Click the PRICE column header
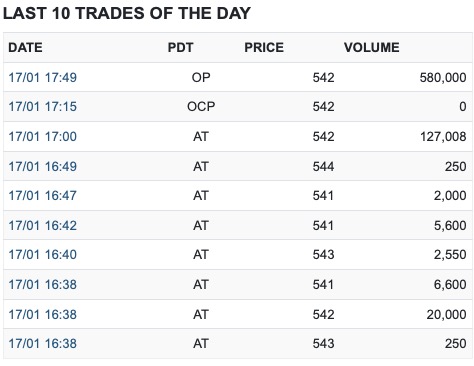Viewport: 474px width, 366px height. click(x=264, y=48)
